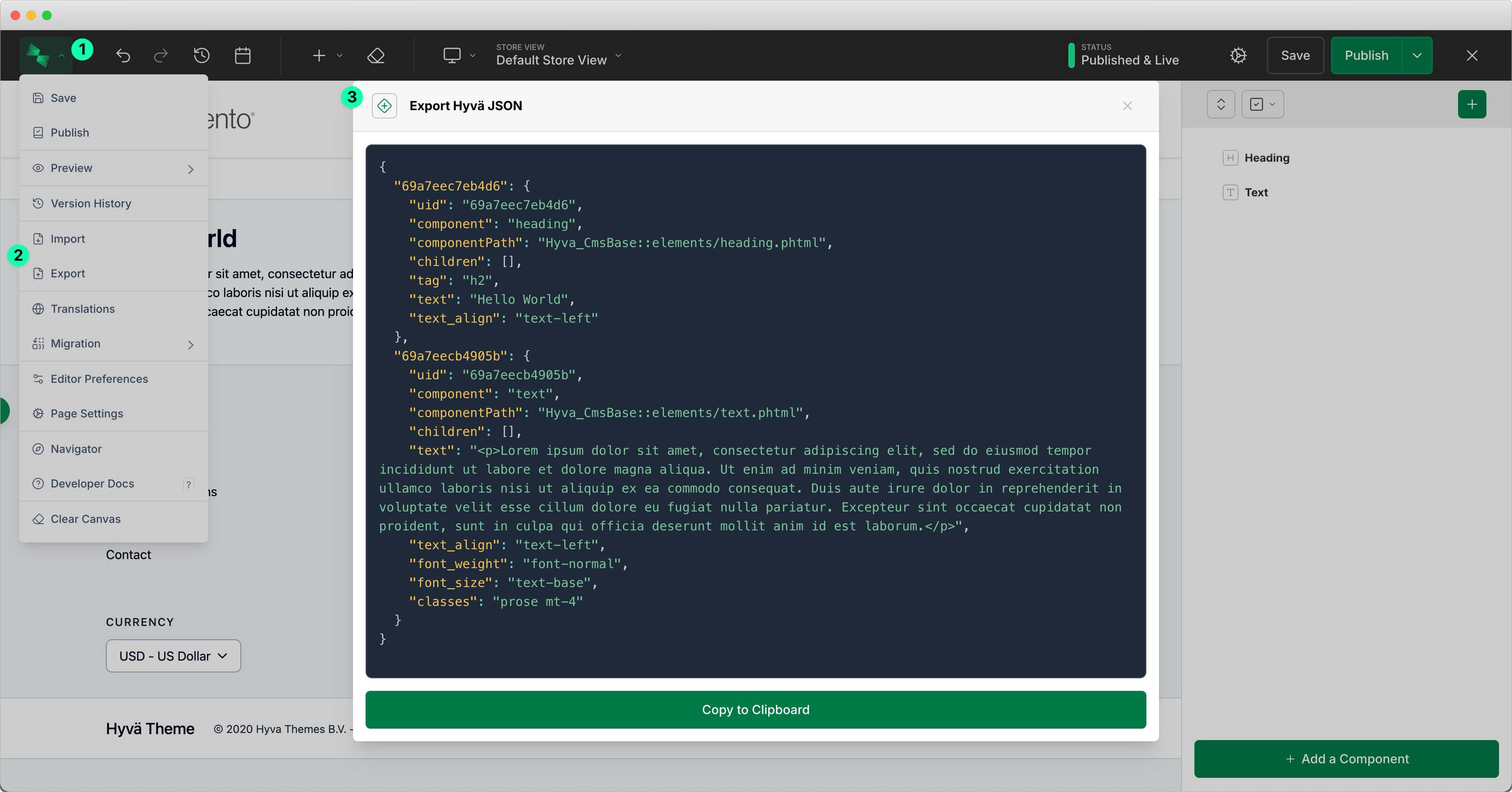Choose Import from the menu
Image resolution: width=1512 pixels, height=792 pixels.
tap(113, 239)
